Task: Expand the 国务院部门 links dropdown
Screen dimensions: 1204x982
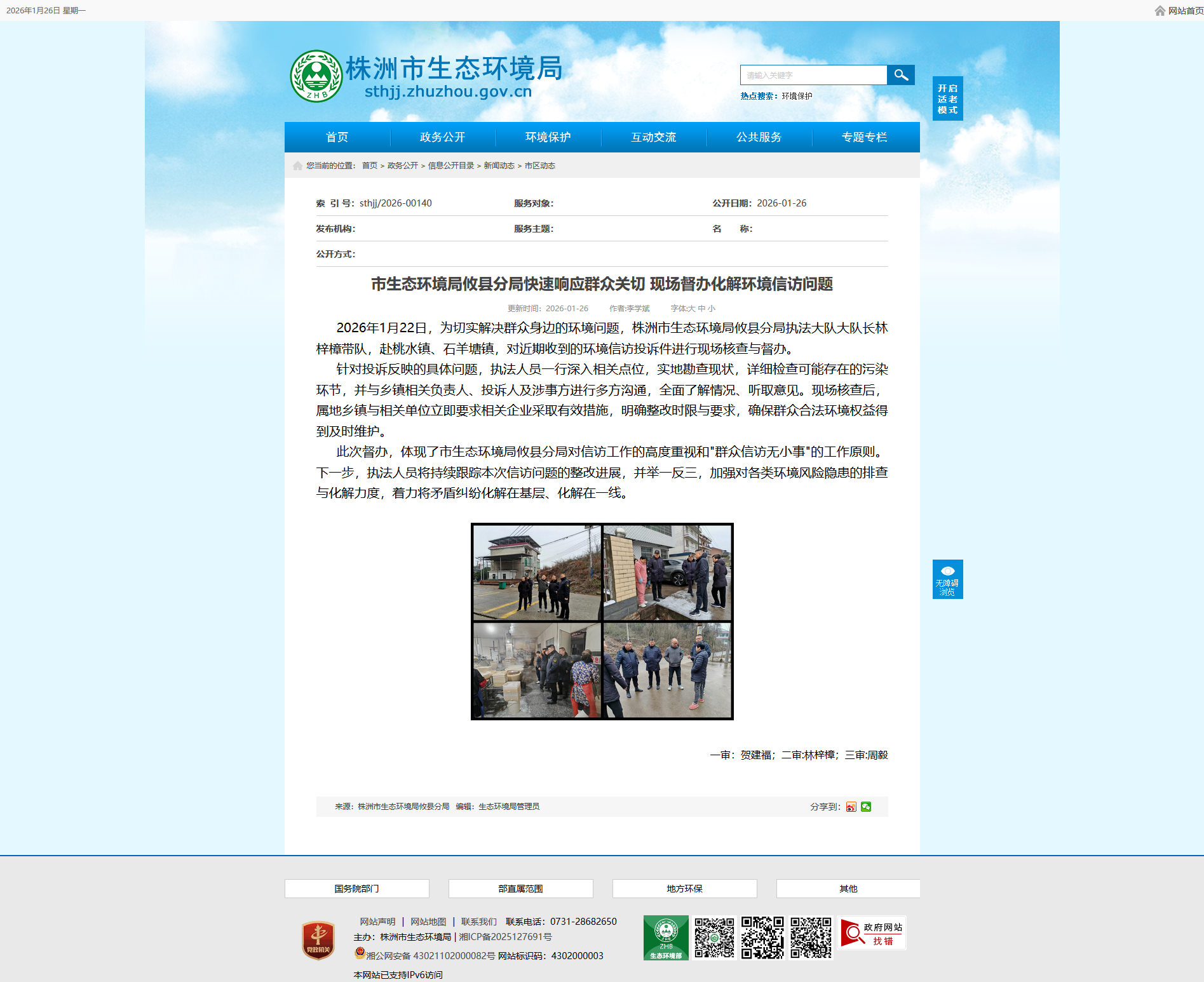Action: click(356, 889)
